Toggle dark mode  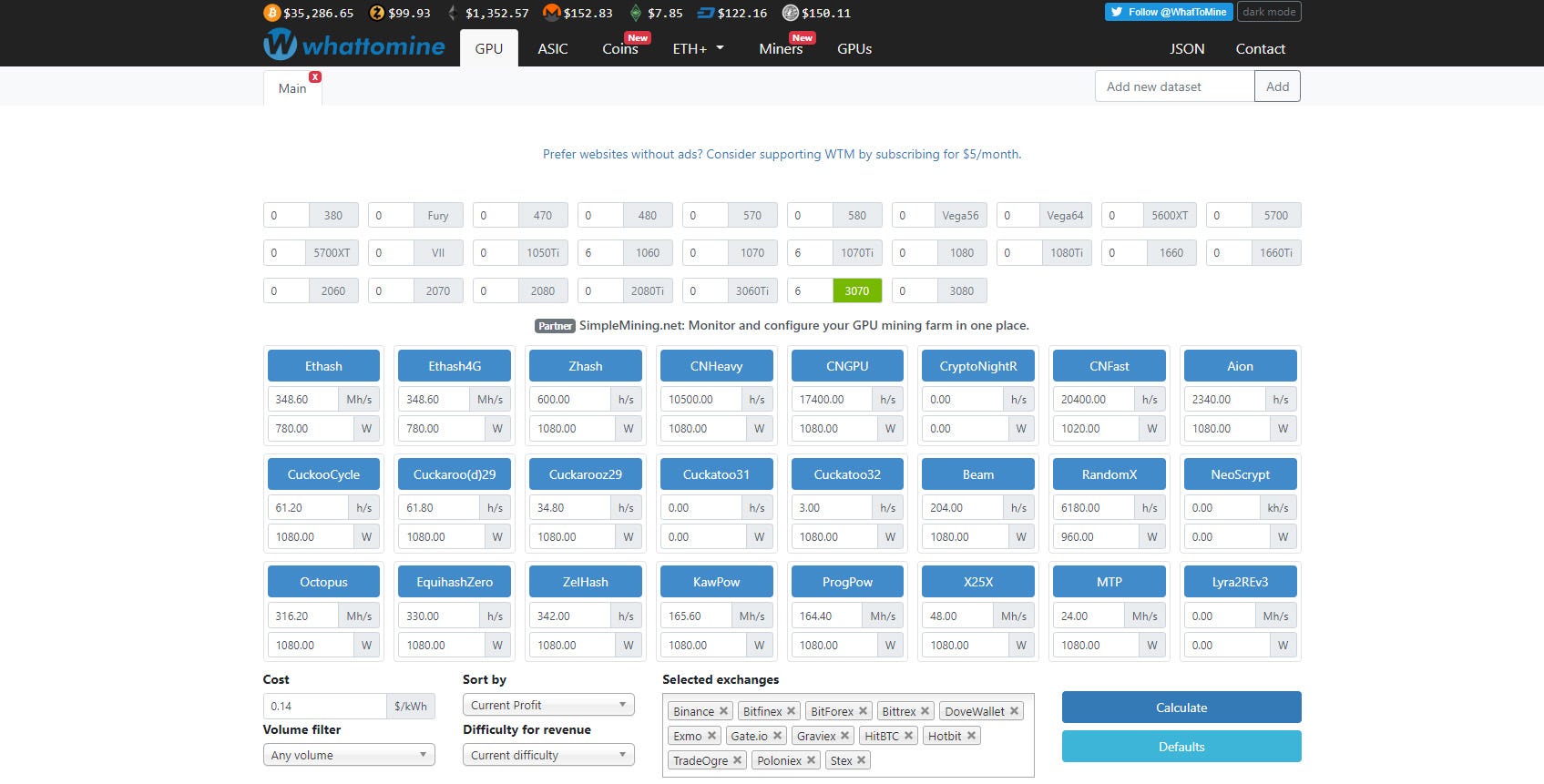tap(1269, 12)
